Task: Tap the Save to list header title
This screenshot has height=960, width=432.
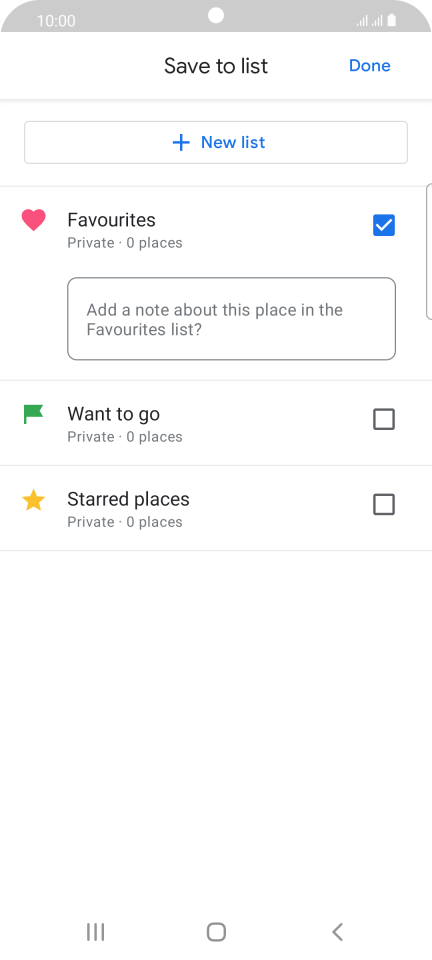Action: click(216, 66)
